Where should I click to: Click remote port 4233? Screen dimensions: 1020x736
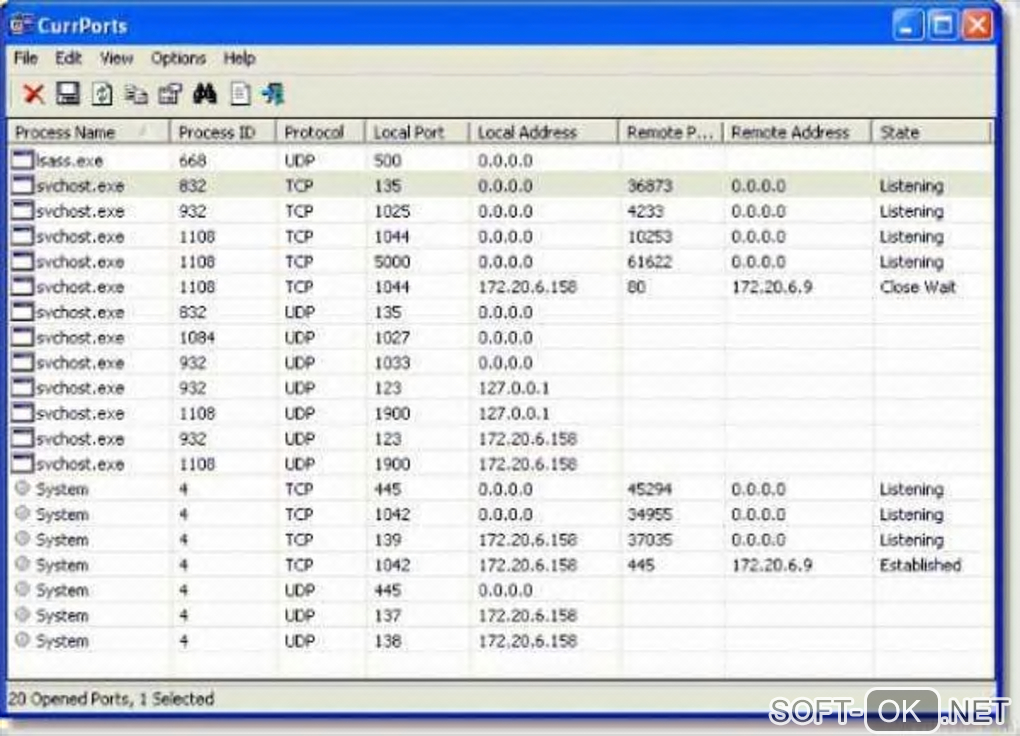tap(645, 211)
